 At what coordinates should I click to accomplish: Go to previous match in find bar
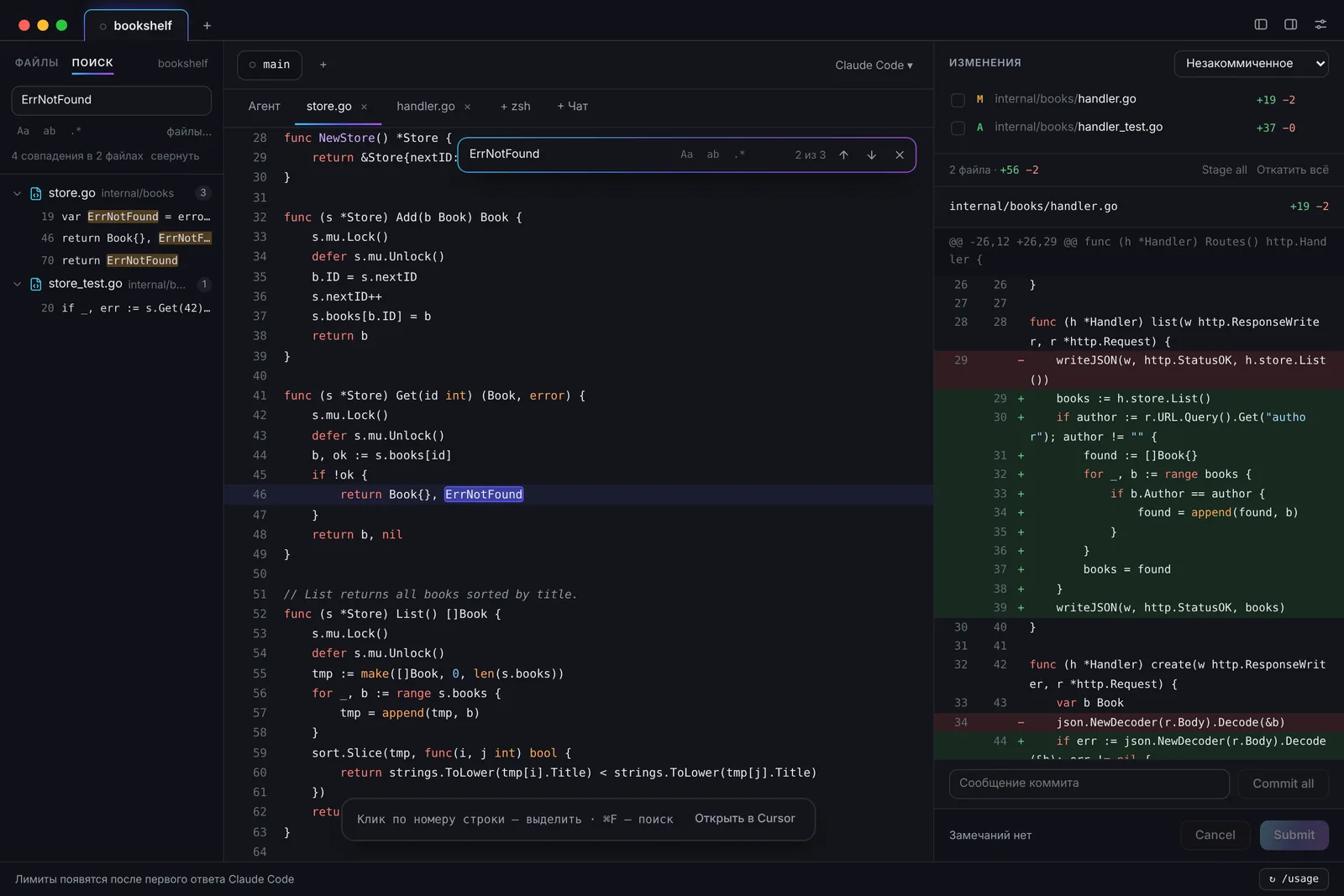pyautogui.click(x=843, y=155)
